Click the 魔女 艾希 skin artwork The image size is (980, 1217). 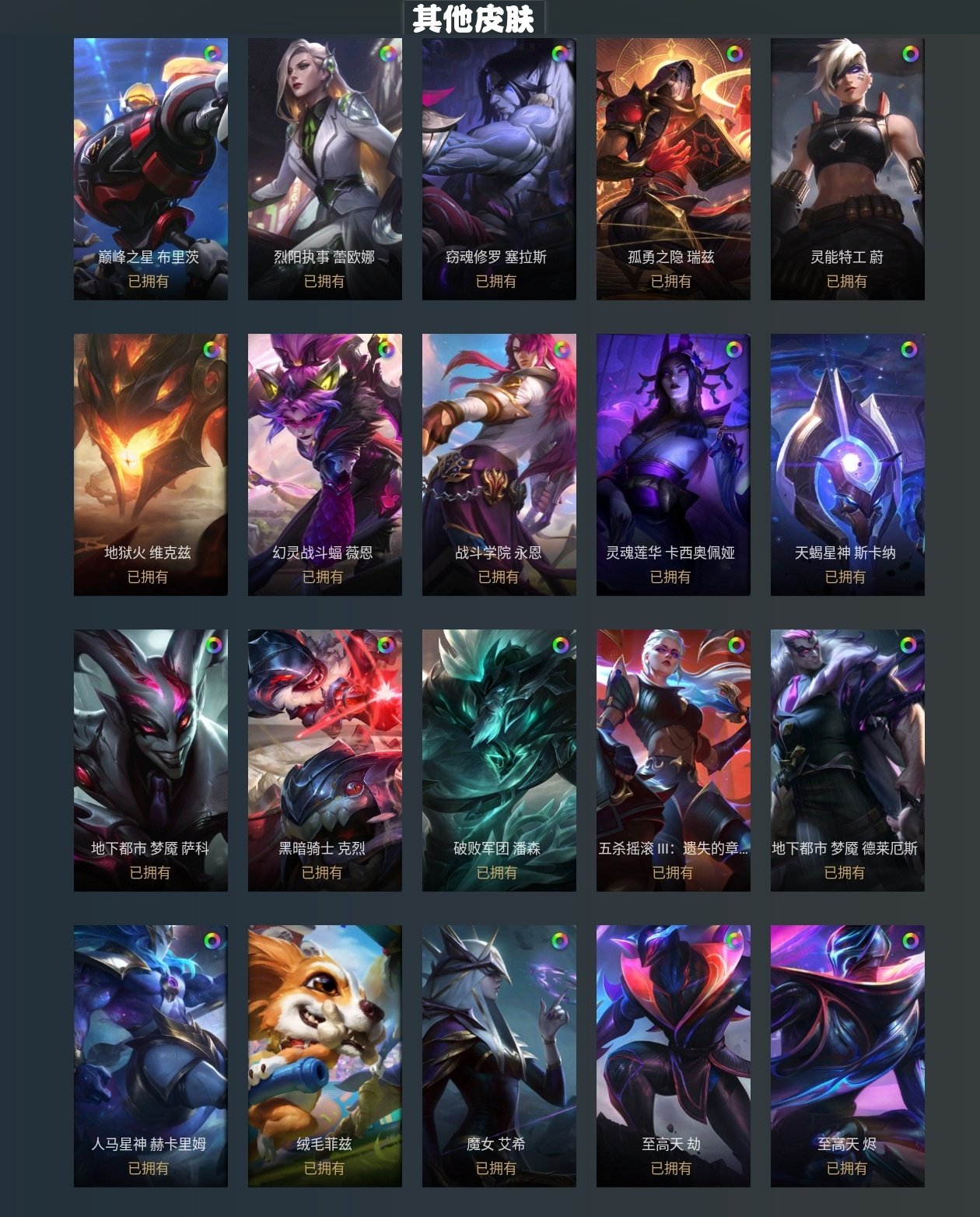click(x=499, y=1056)
